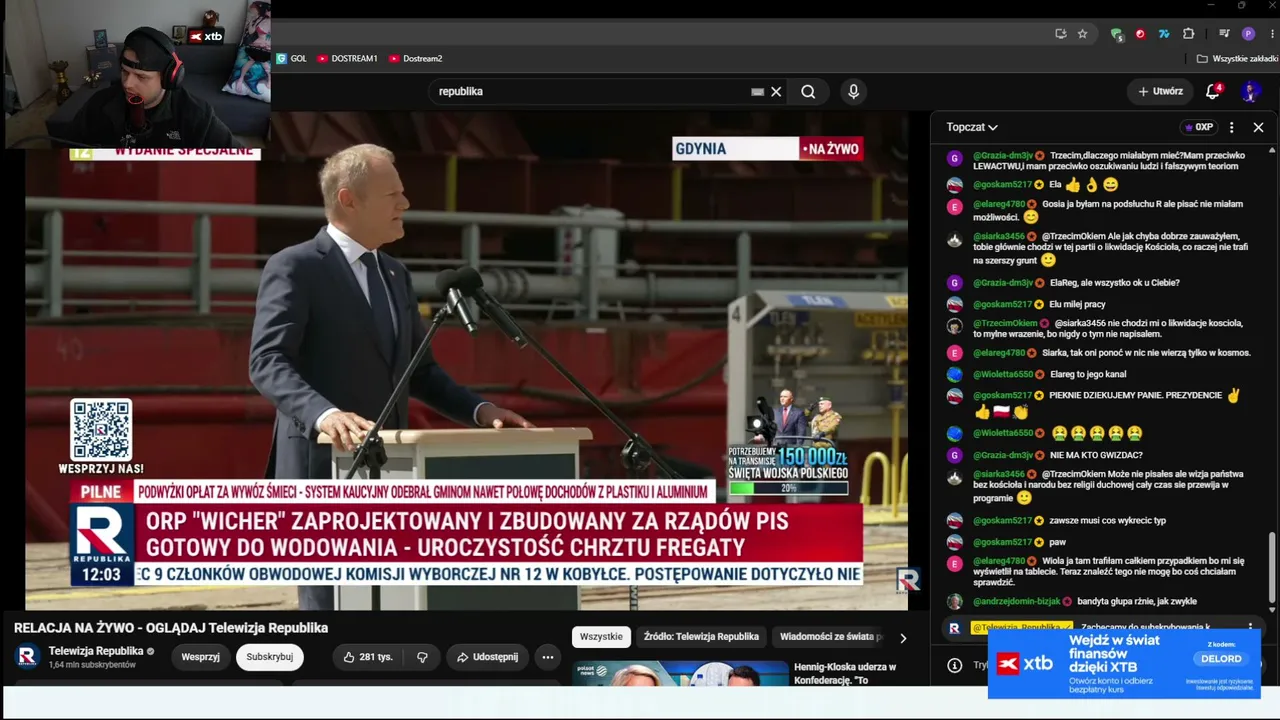1280x720 pixels.
Task: Bookmark this page with the star icon
Action: click(x=1082, y=33)
